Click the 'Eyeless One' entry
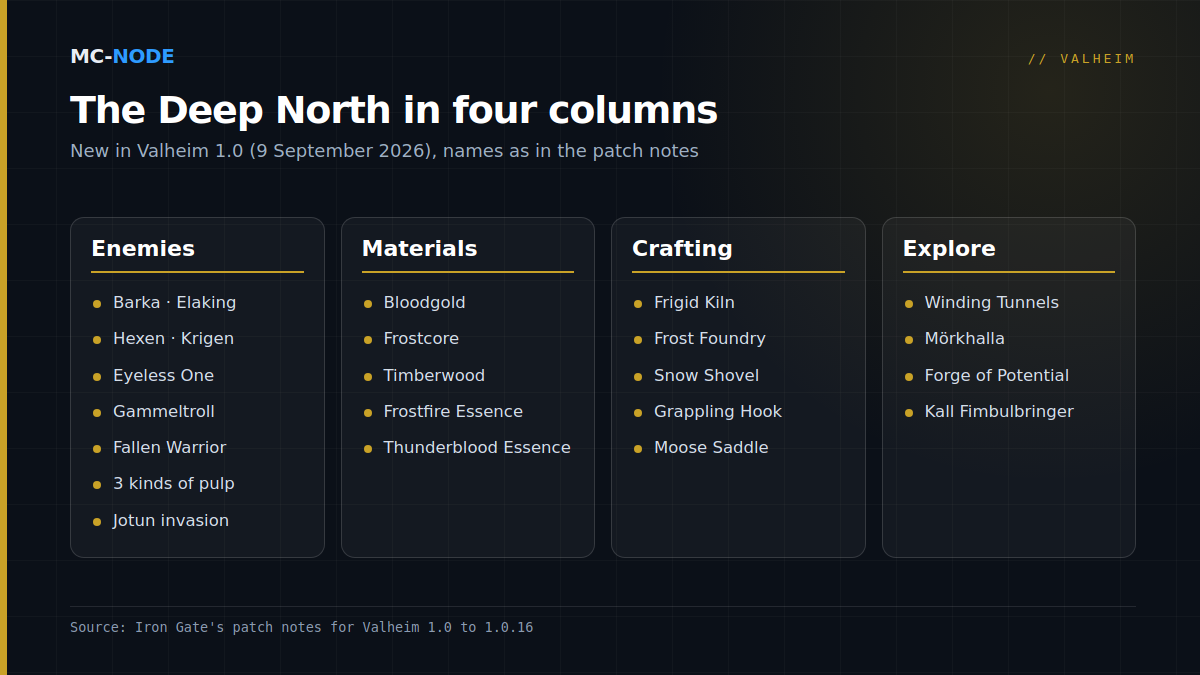This screenshot has width=1200, height=675. pyautogui.click(x=163, y=375)
